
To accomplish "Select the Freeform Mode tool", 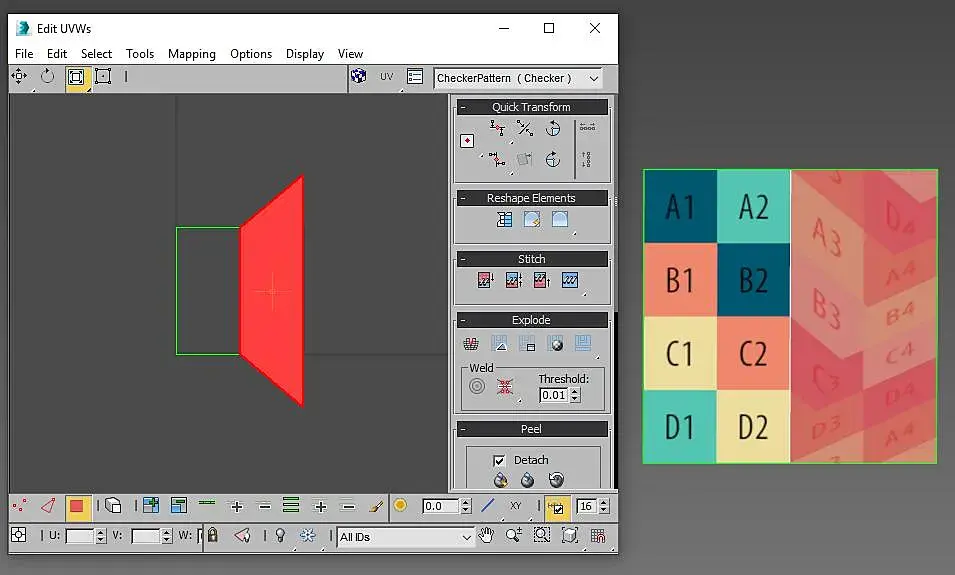I will click(x=103, y=76).
